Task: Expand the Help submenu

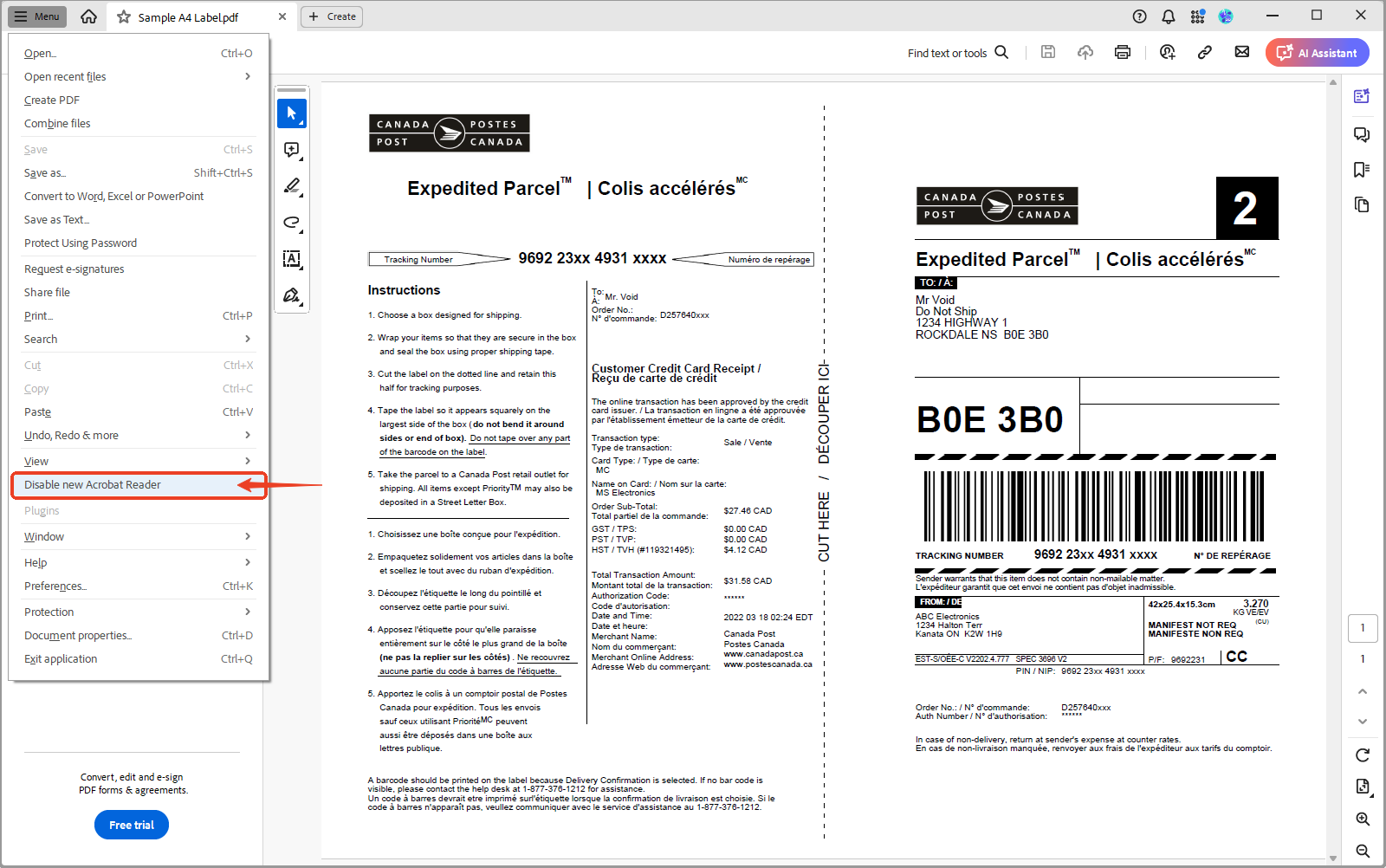Action: pyautogui.click(x=139, y=563)
